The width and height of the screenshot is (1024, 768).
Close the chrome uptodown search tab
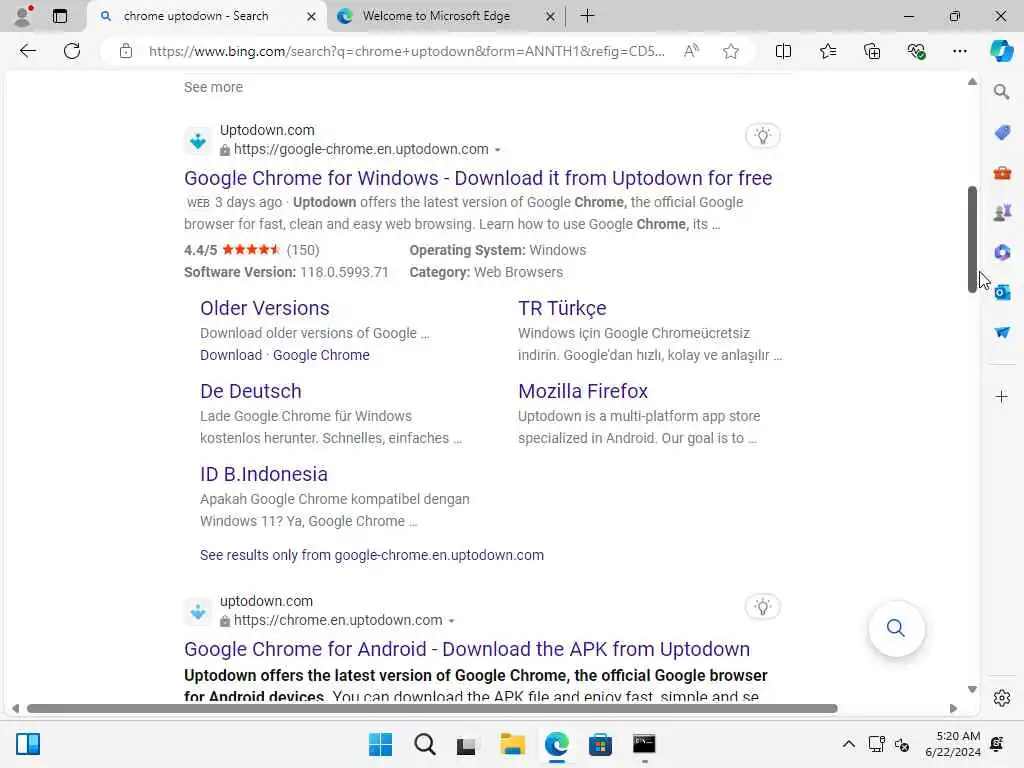(312, 16)
